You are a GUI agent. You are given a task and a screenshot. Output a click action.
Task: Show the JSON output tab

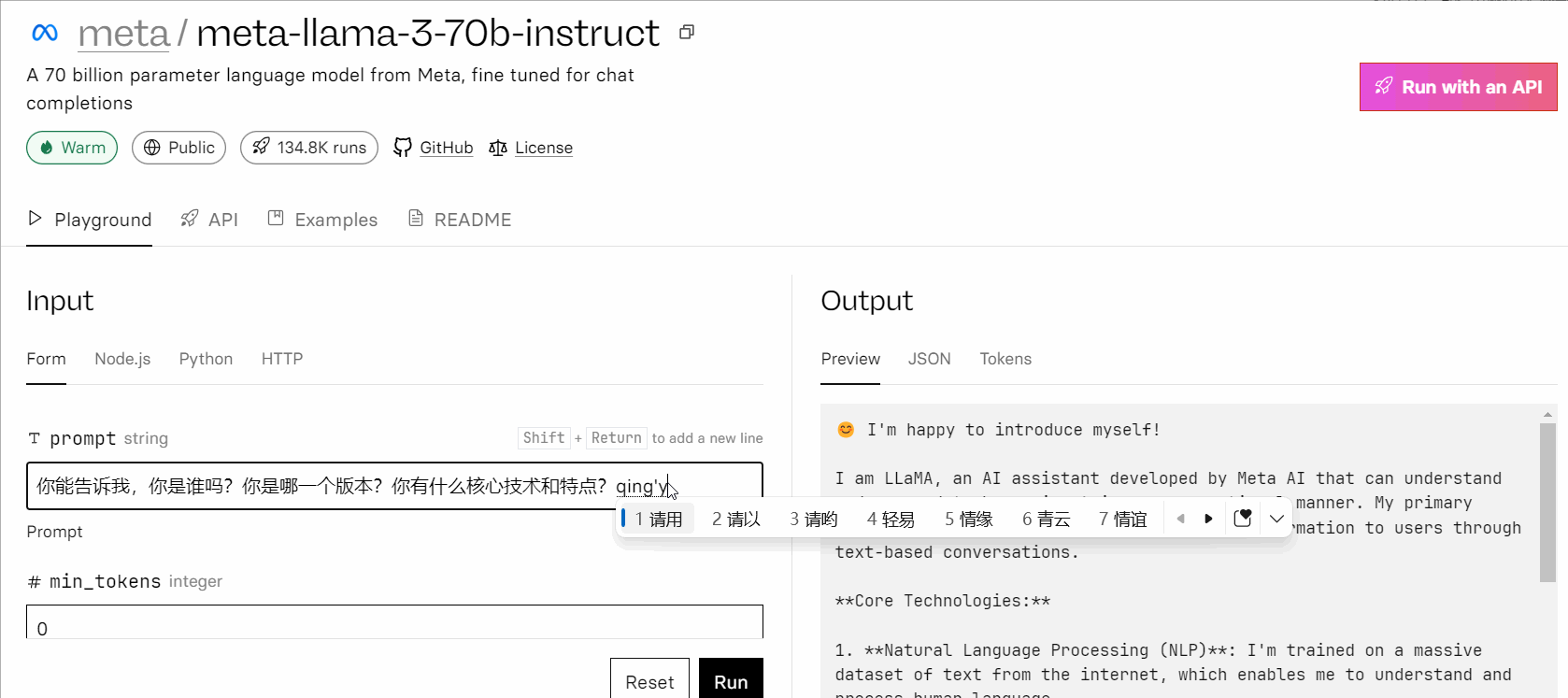(x=930, y=359)
